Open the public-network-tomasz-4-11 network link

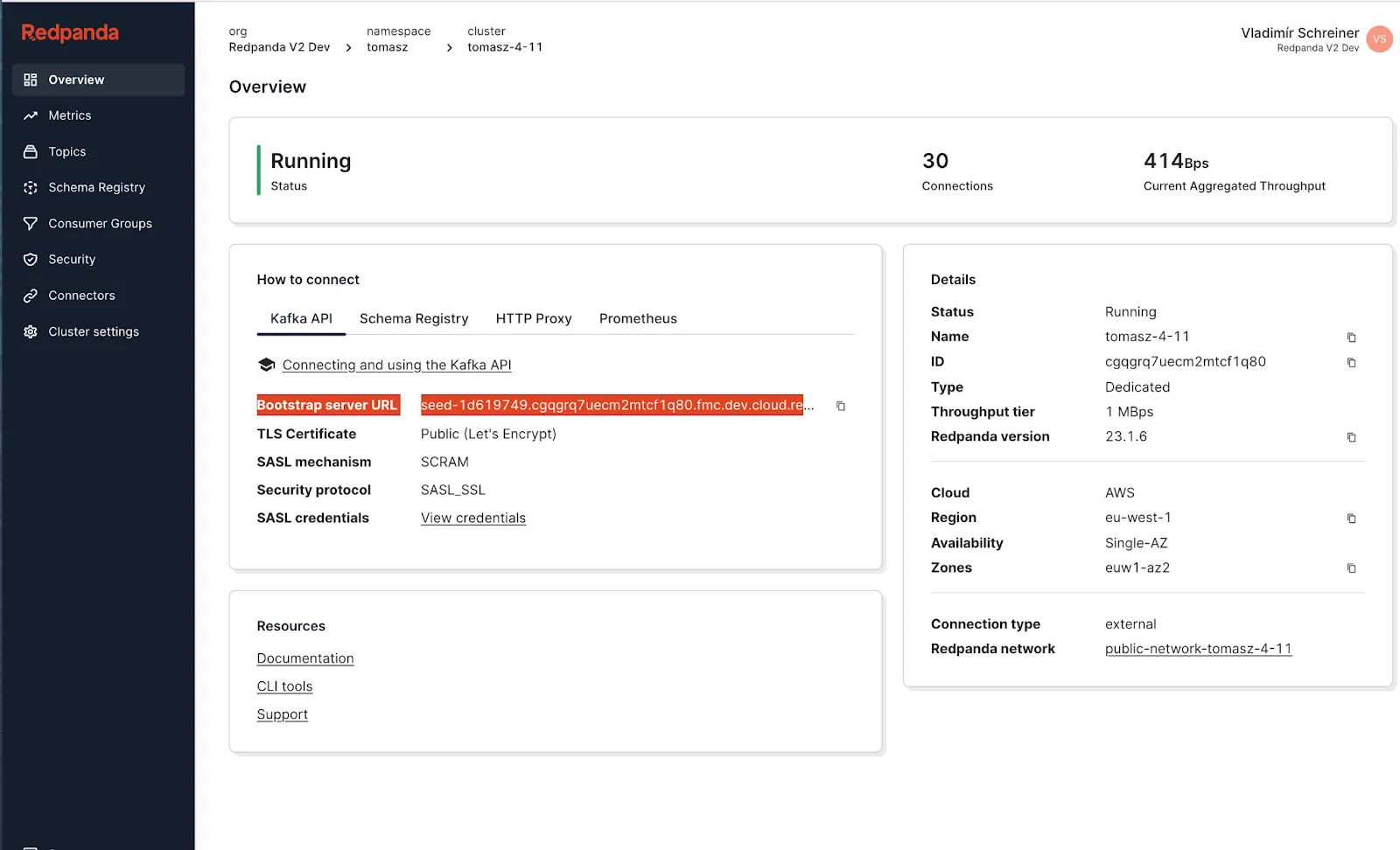tap(1198, 648)
